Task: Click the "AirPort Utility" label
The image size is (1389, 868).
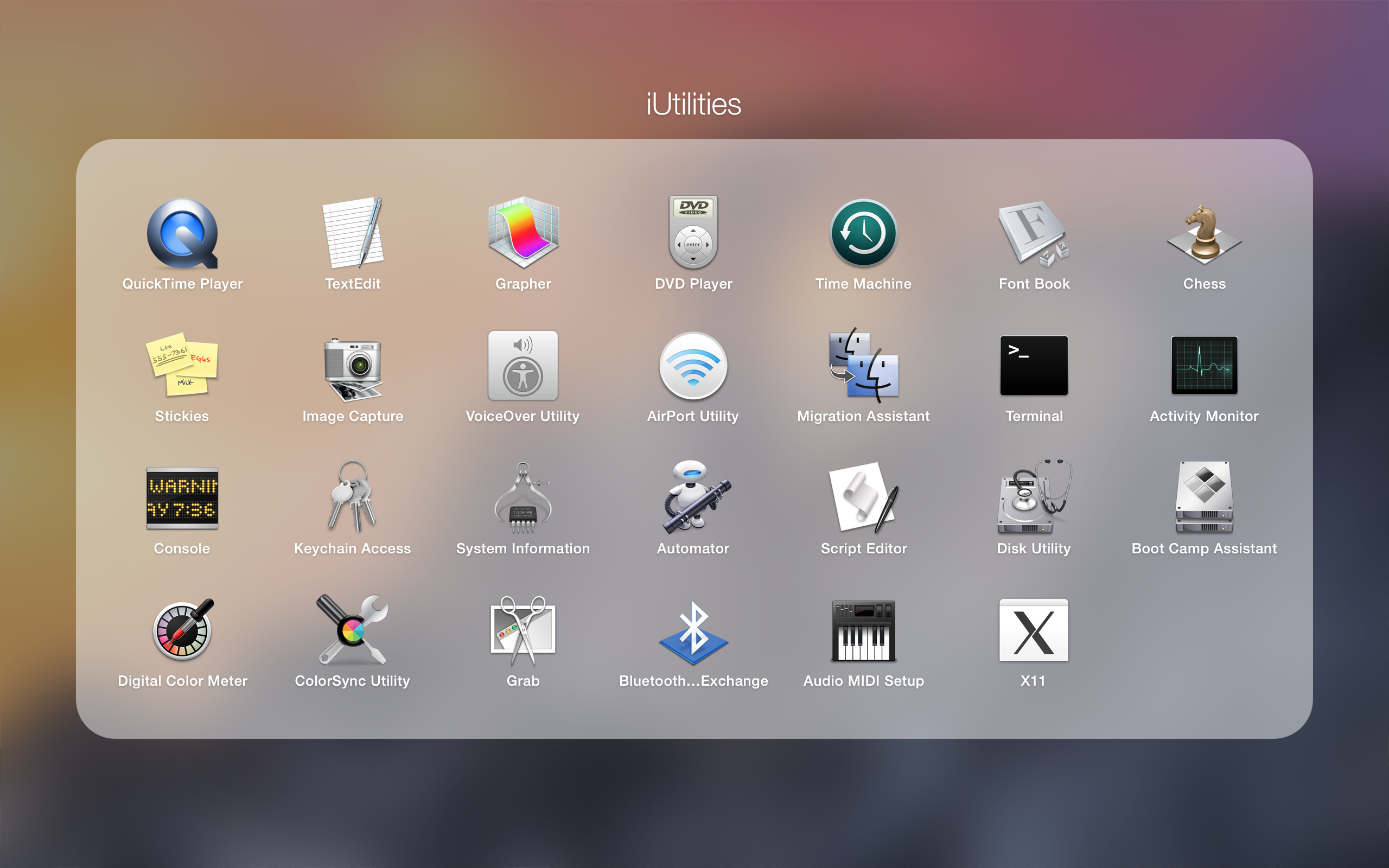Action: [693, 416]
